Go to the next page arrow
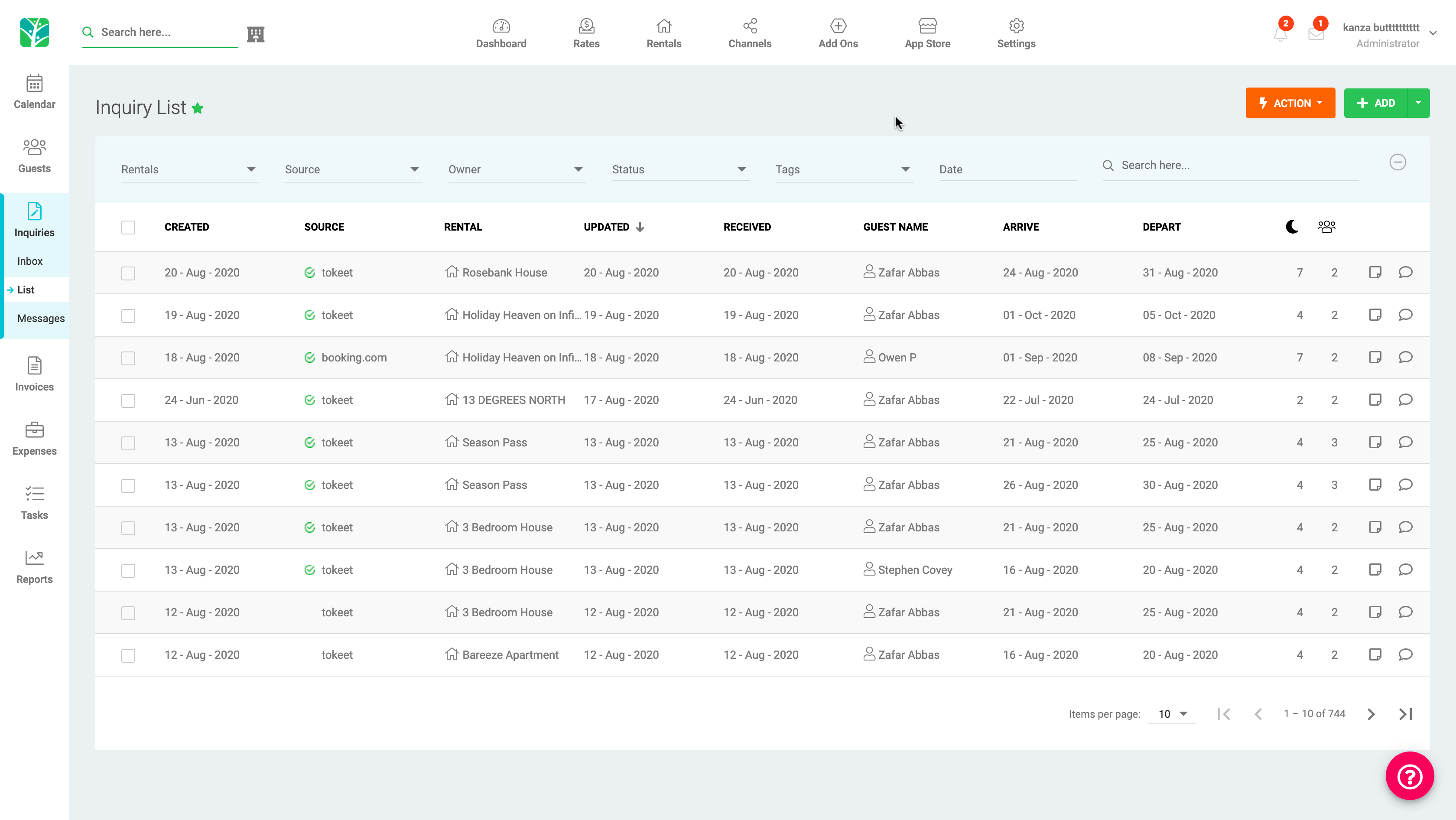The image size is (1456, 820). tap(1371, 714)
